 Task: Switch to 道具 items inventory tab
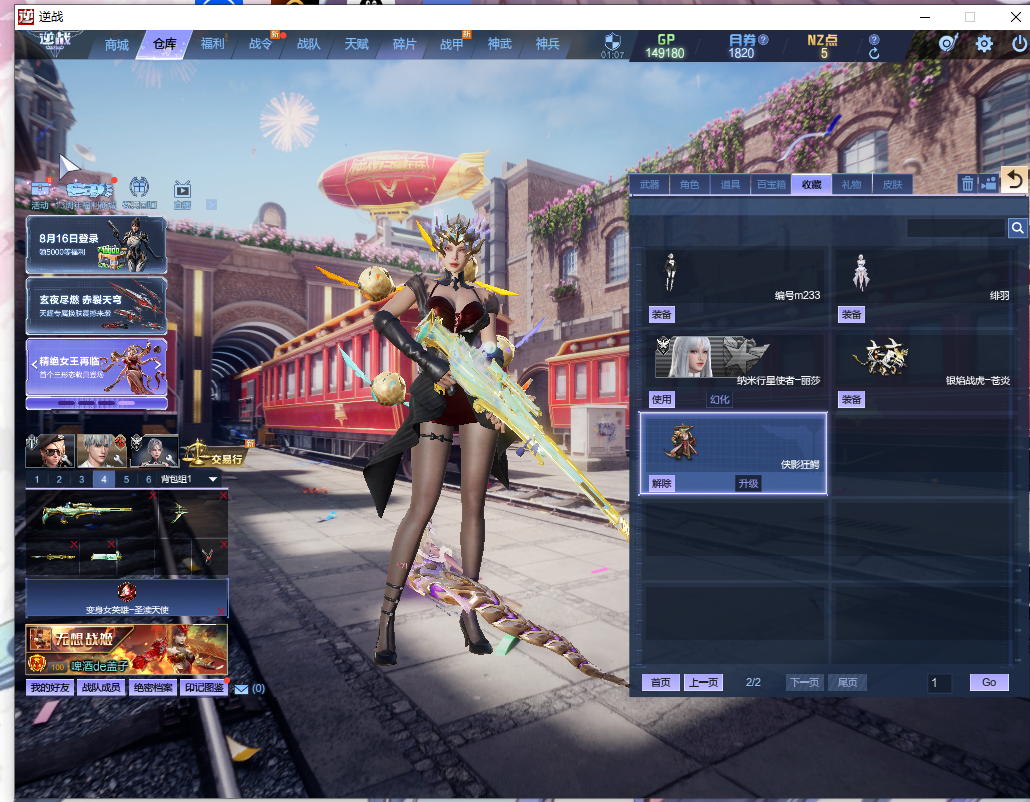[730, 185]
